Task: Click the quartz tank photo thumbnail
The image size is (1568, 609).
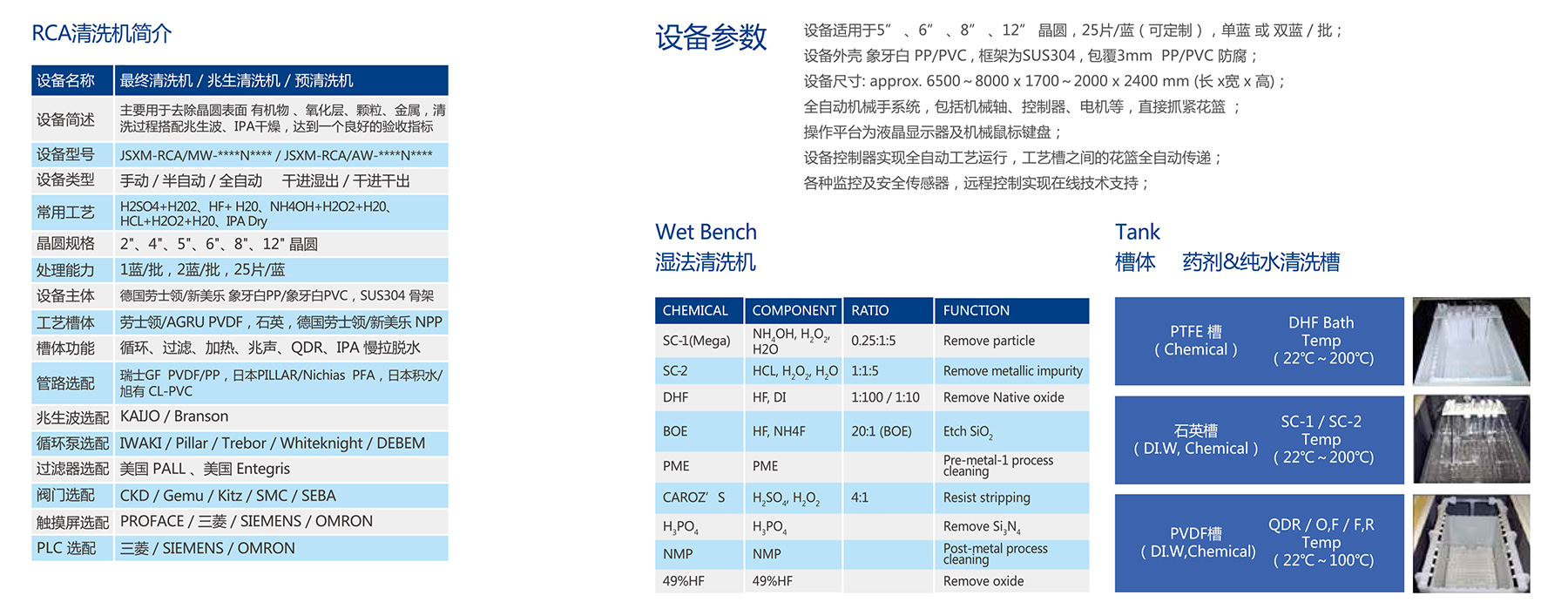Action: (1470, 439)
